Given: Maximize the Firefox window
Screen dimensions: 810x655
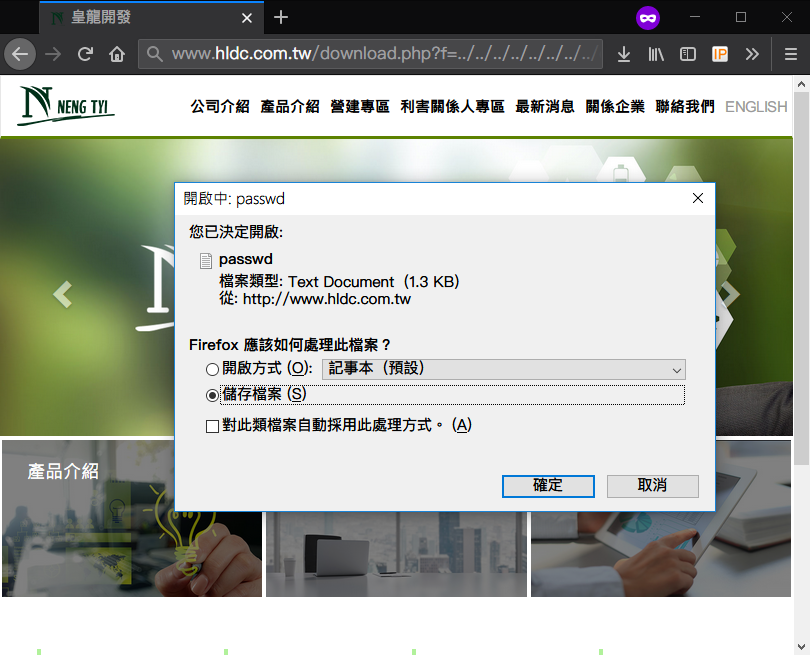Looking at the screenshot, I should [741, 17].
